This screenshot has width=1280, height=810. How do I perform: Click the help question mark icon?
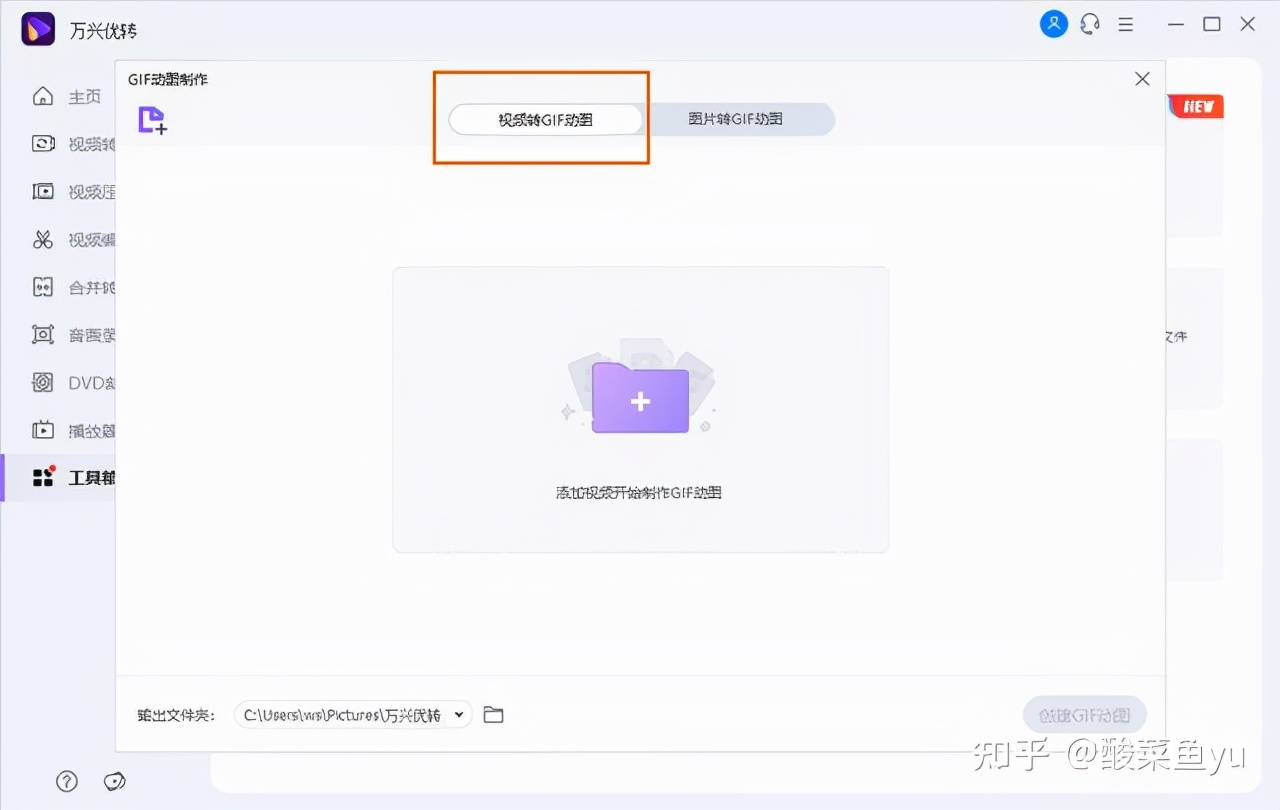pyautogui.click(x=66, y=781)
